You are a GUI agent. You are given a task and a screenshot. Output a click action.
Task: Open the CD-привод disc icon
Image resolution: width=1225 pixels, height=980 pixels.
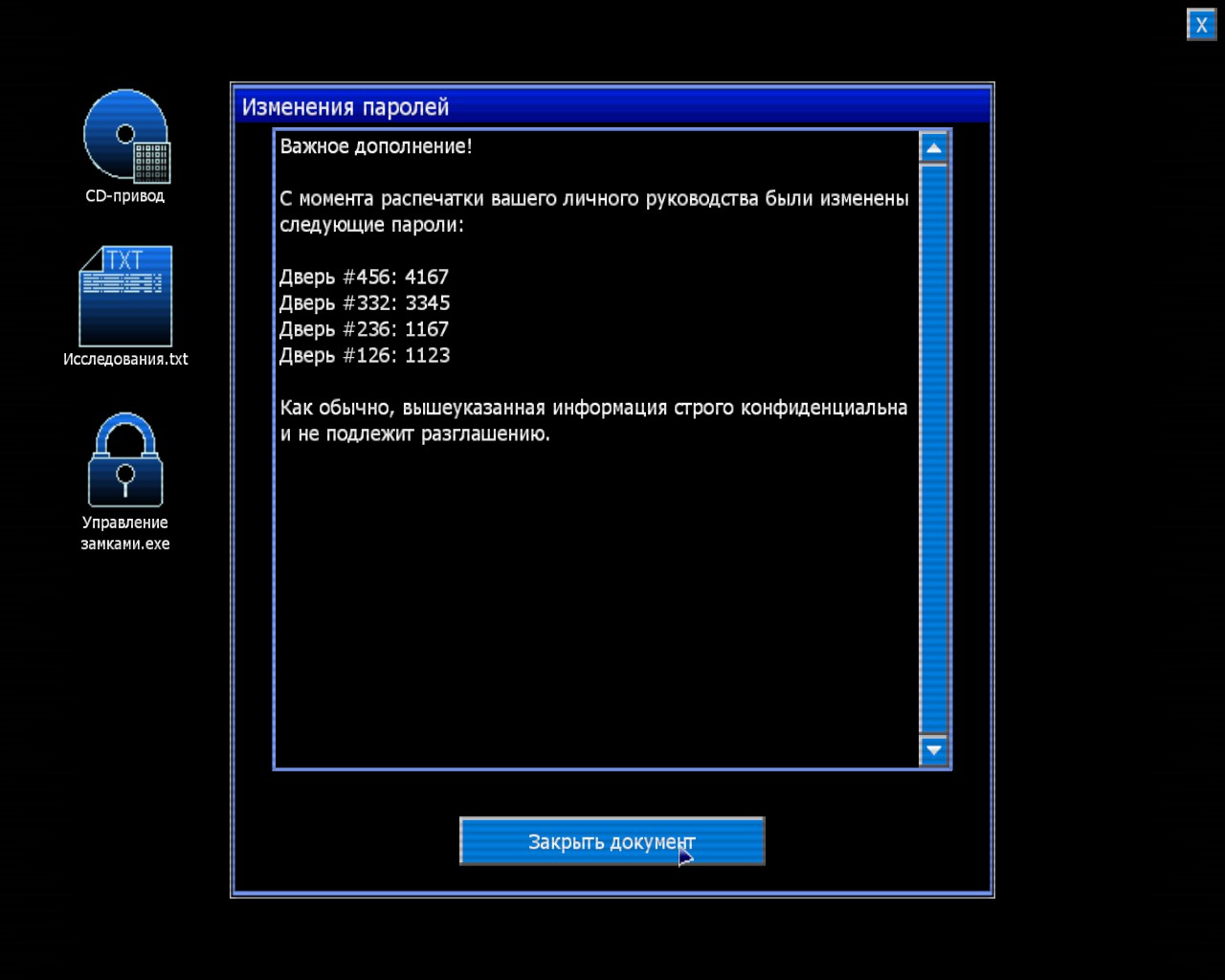tap(125, 136)
